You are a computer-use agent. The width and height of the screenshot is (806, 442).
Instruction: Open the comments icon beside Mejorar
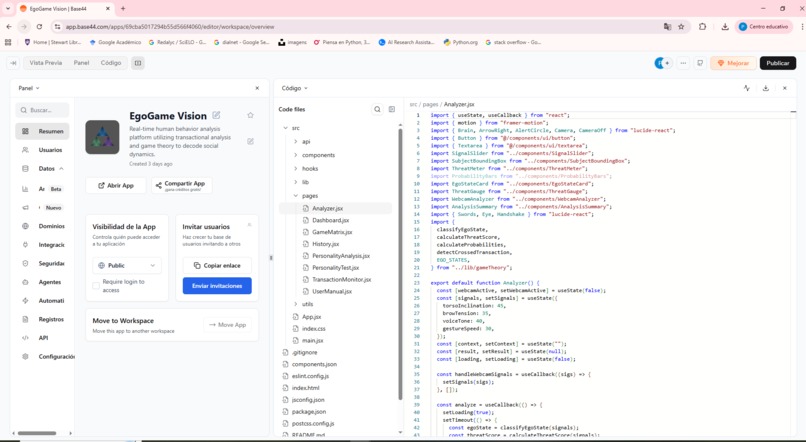700,63
